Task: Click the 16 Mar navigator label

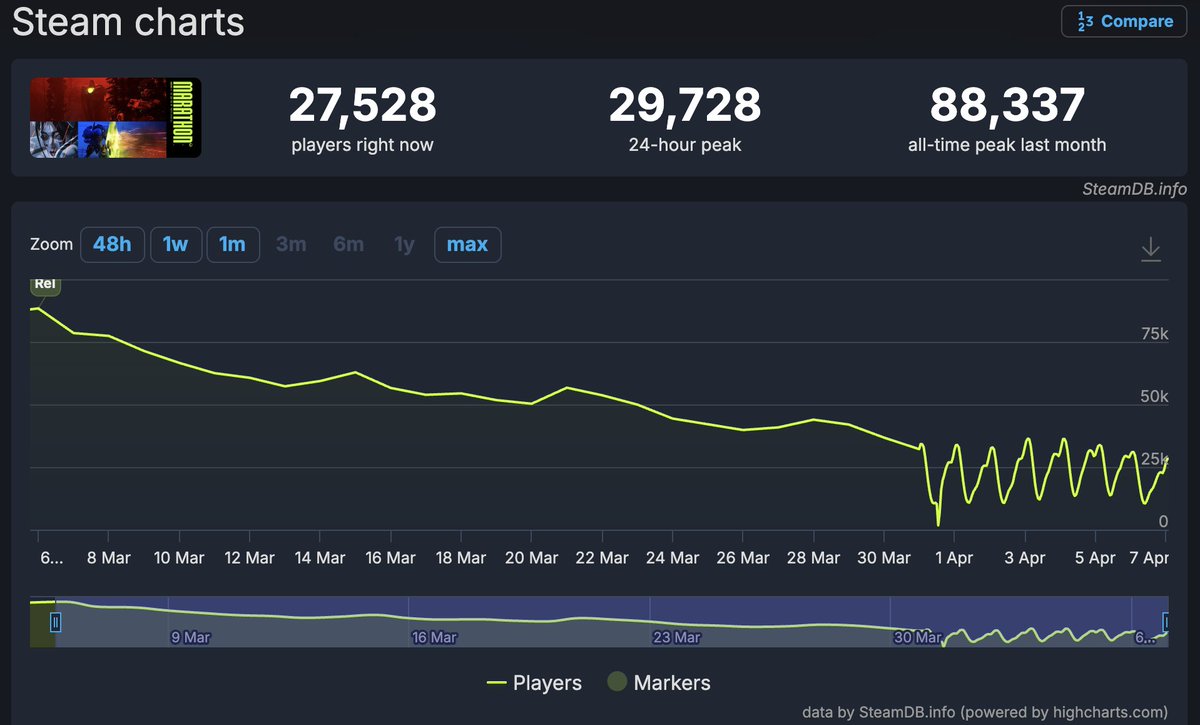Action: 434,636
